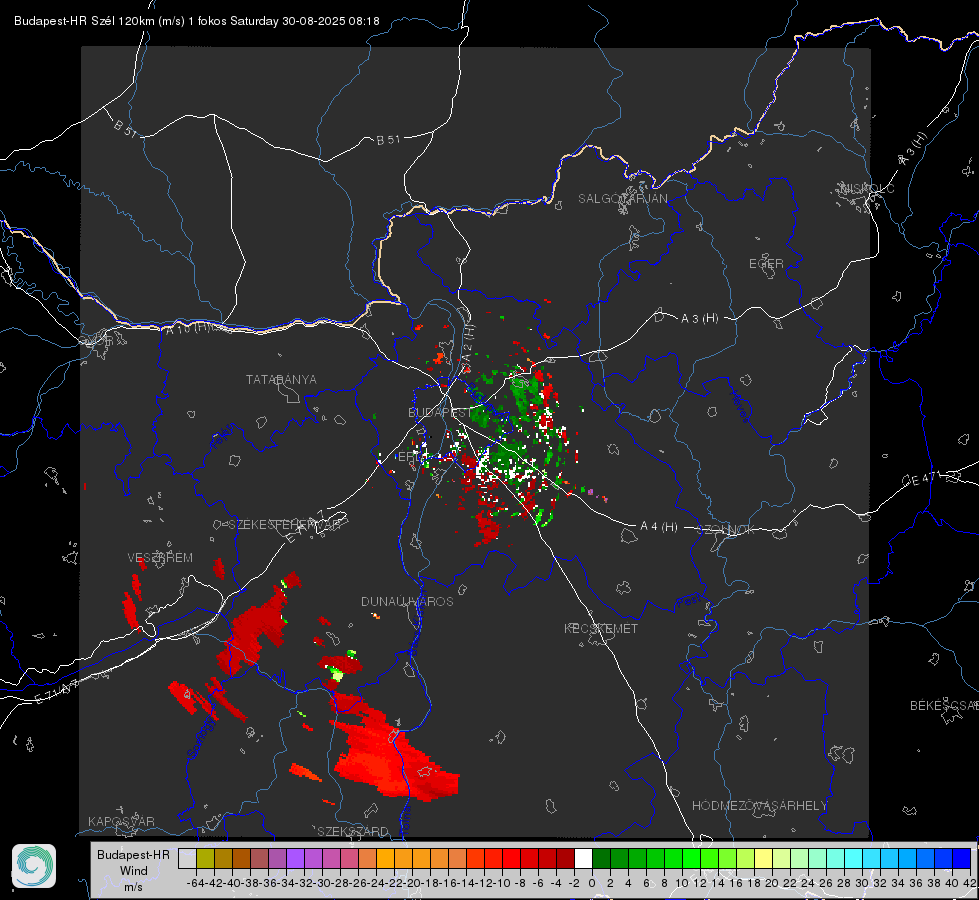Click the A 3 (H) label beside Miskolc

pyautogui.click(x=913, y=149)
